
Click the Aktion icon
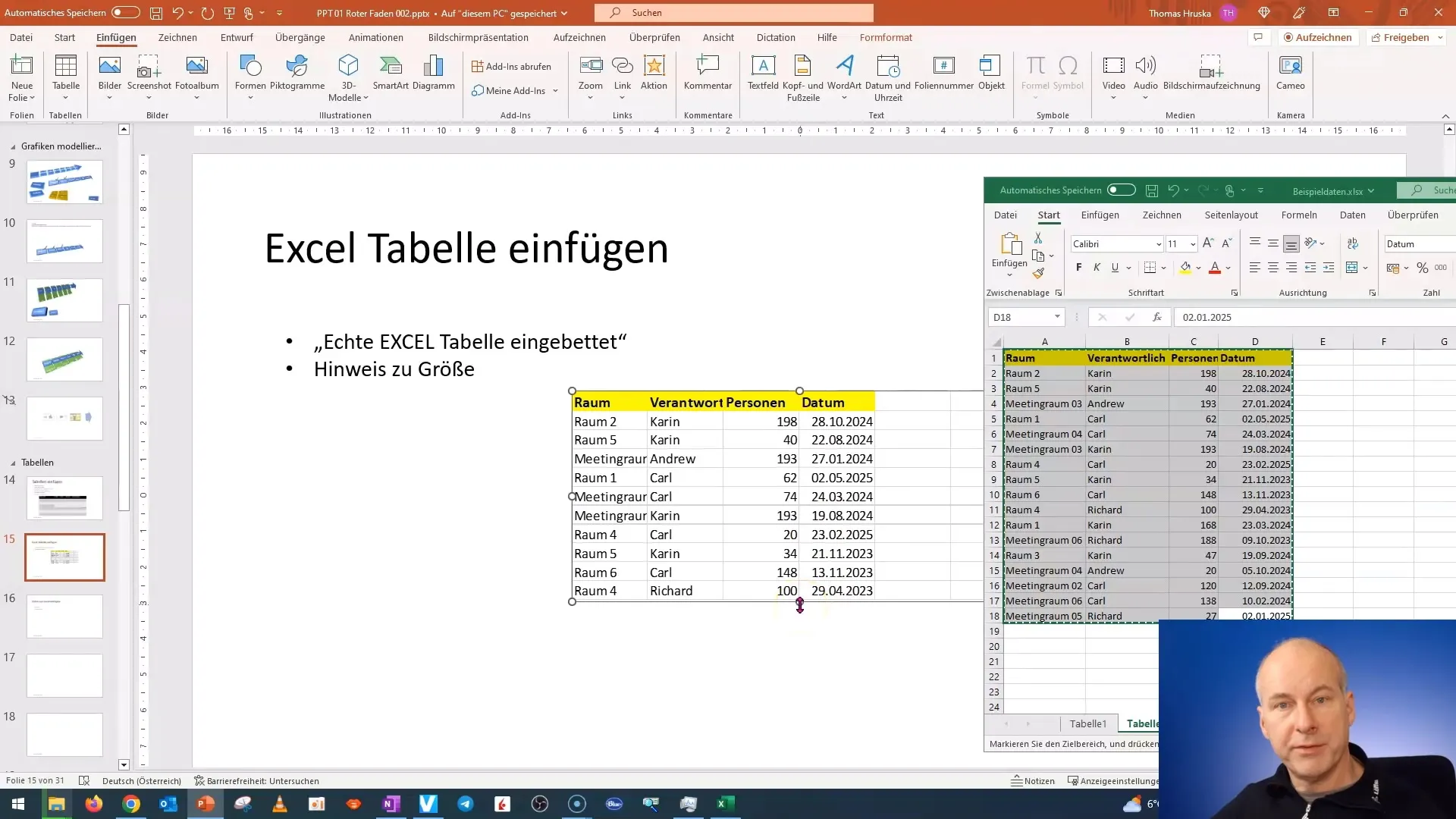click(654, 67)
